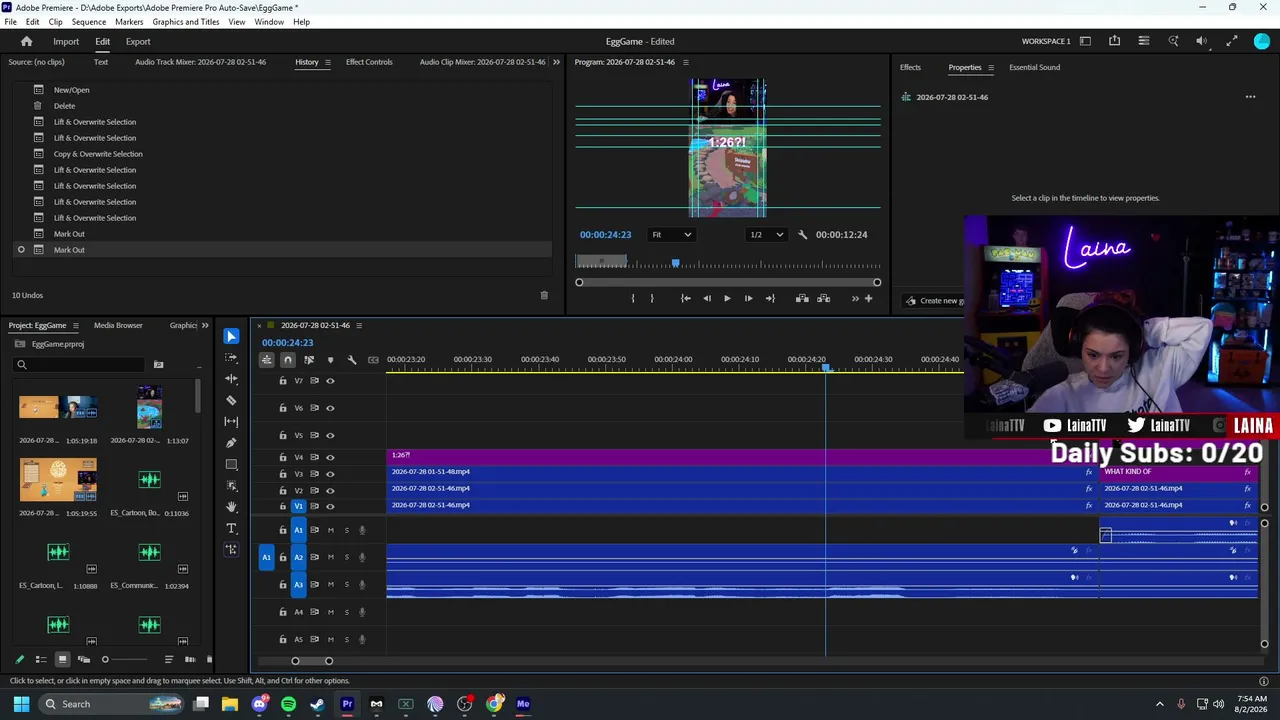Toggle visibility of track V1
Screen dimensions: 1280x720
click(330, 506)
